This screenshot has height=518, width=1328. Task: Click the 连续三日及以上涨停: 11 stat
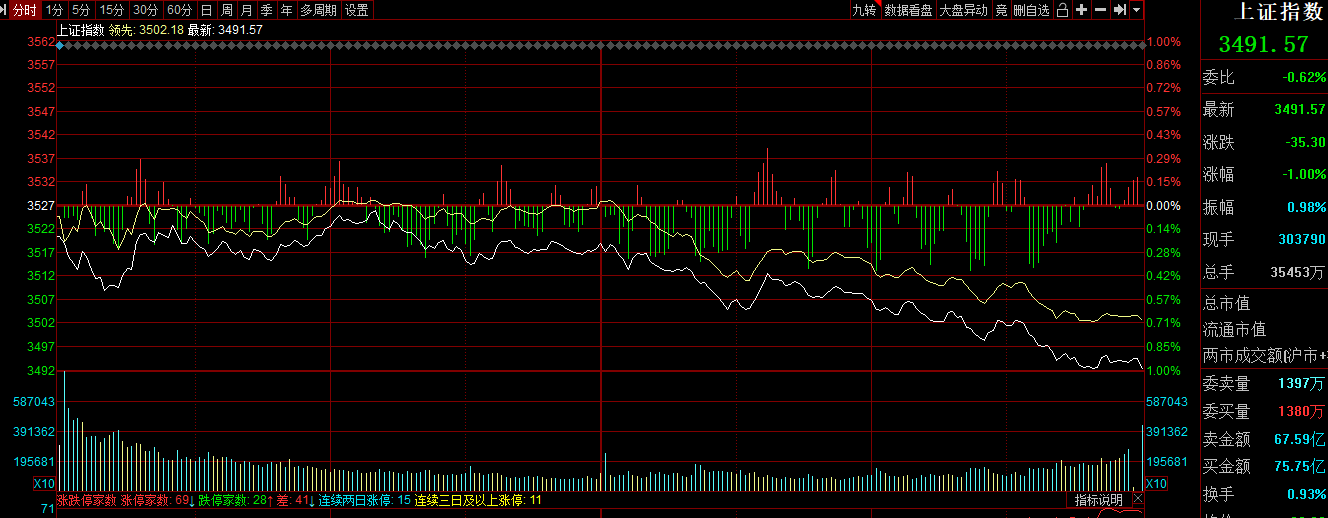[478, 499]
